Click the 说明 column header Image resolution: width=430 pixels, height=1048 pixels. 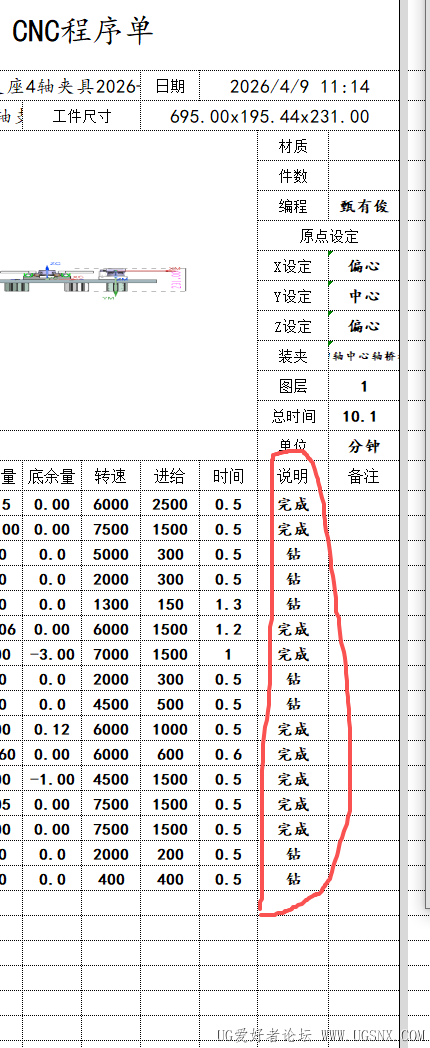tap(293, 477)
